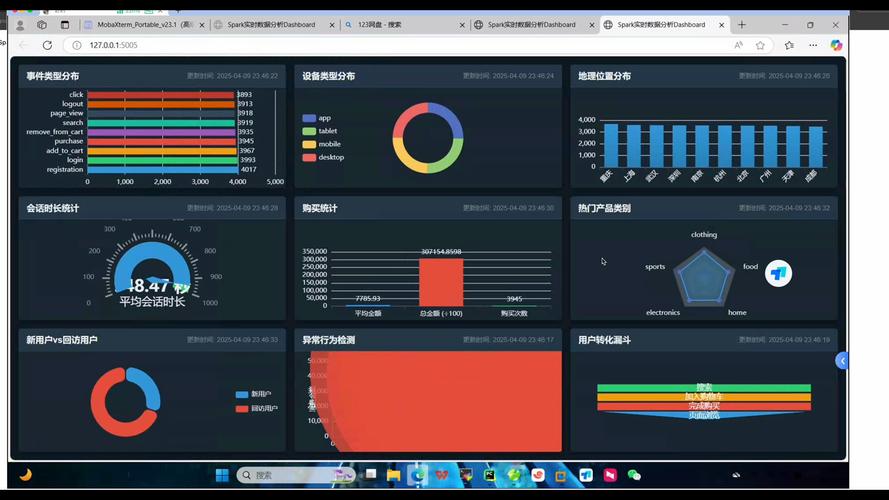The image size is (889, 500).
Task: Open the browser settings three-dot menu
Action: point(813,45)
